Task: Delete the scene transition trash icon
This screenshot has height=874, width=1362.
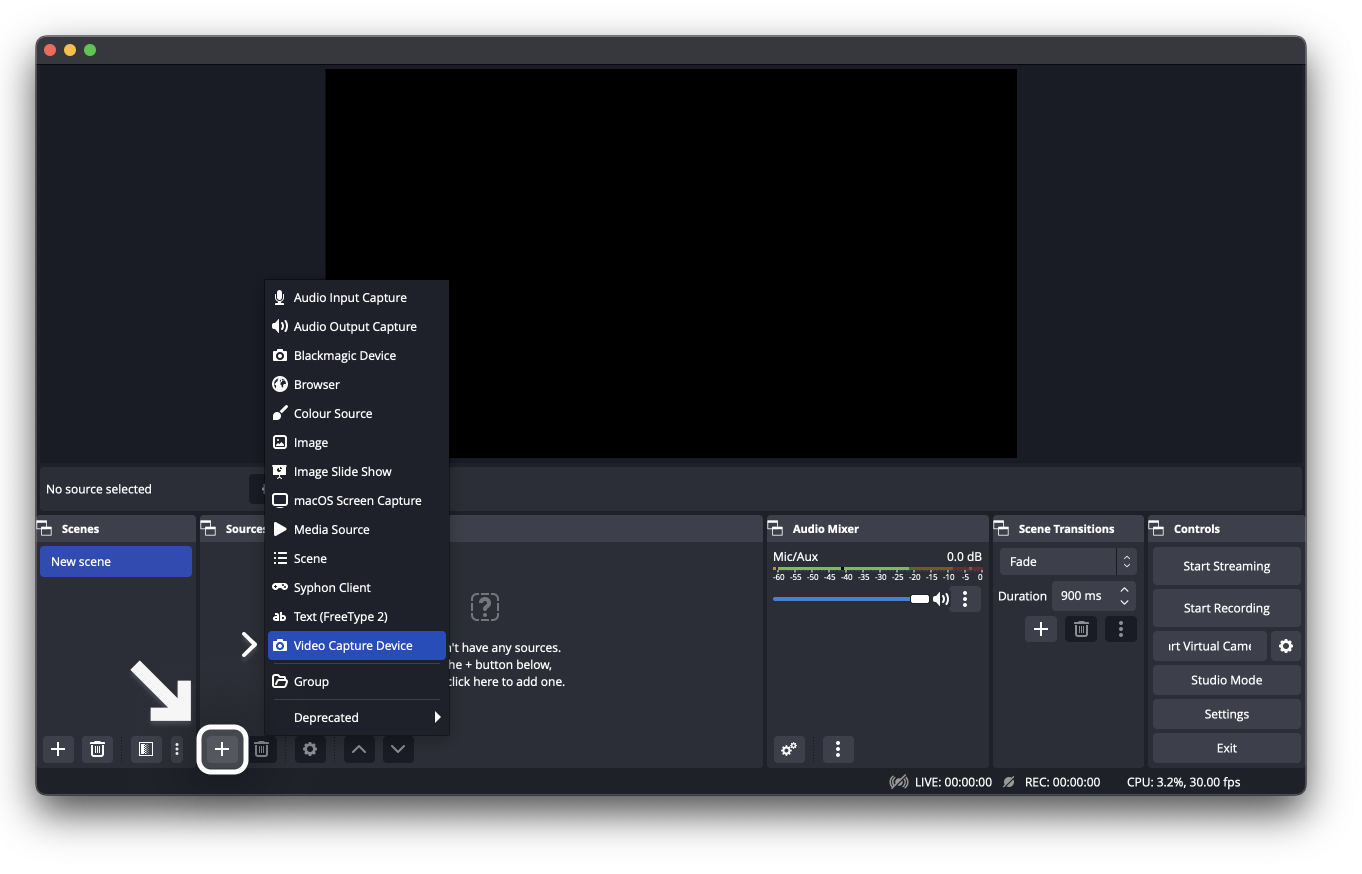Action: [1080, 629]
